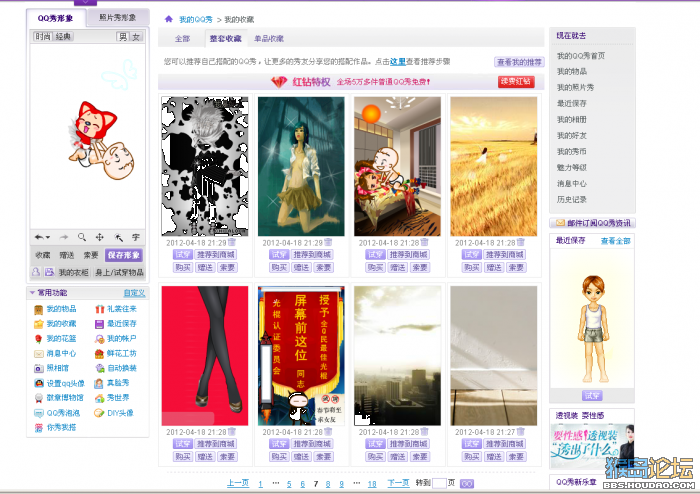This screenshot has width=700, height=494.
Task: Open 魅力等级 in right sidebar
Action: click(x=571, y=167)
